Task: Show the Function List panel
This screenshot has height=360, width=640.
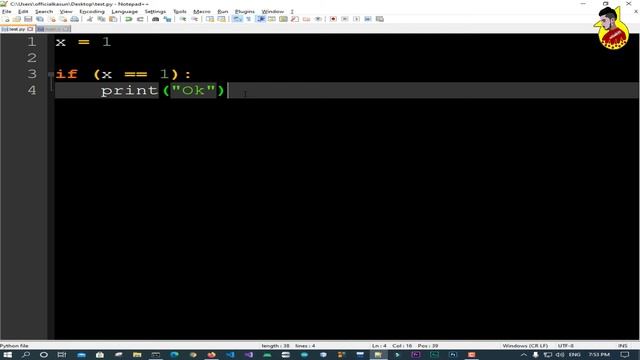Action: tap(295, 19)
